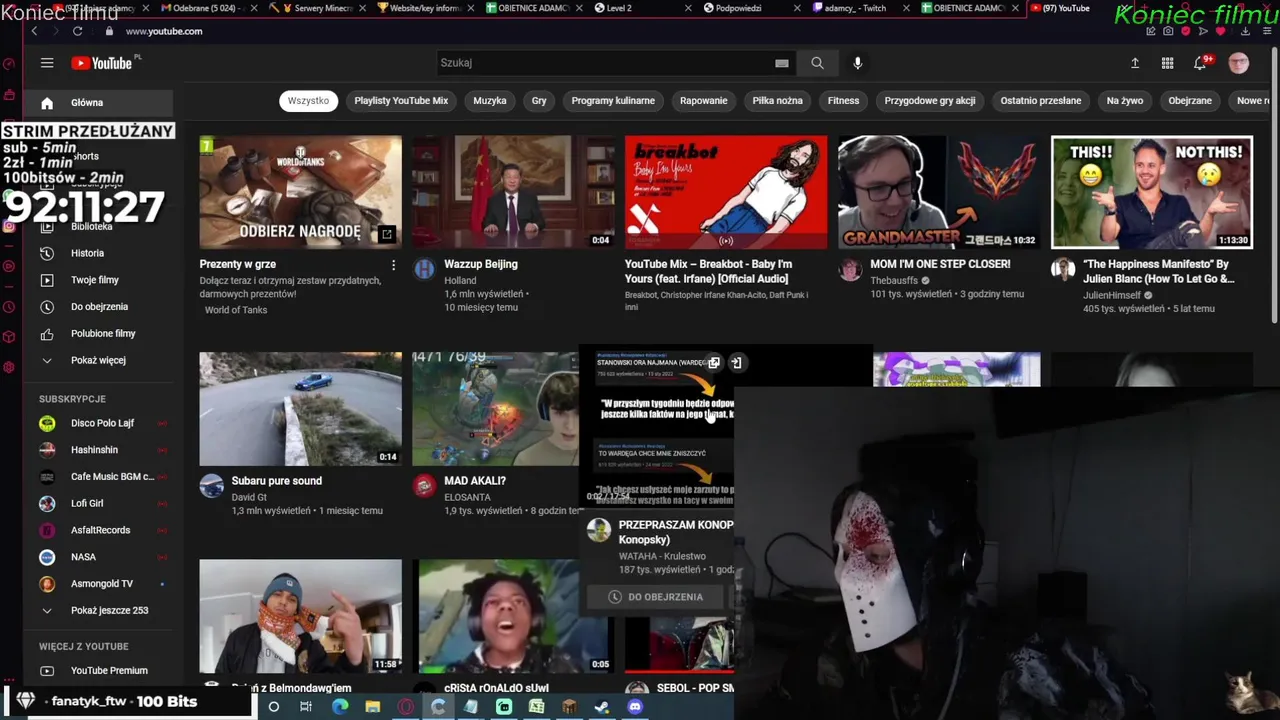Open File Explorer from taskbar

372,707
